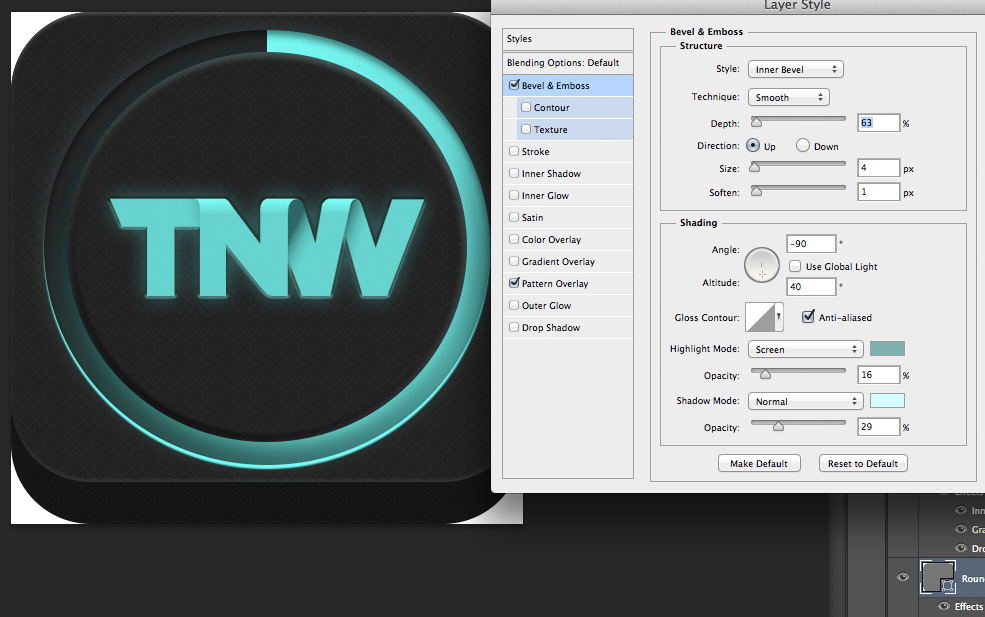Open the Shadow Mode color swatch
This screenshot has width=985, height=617.
tap(887, 400)
